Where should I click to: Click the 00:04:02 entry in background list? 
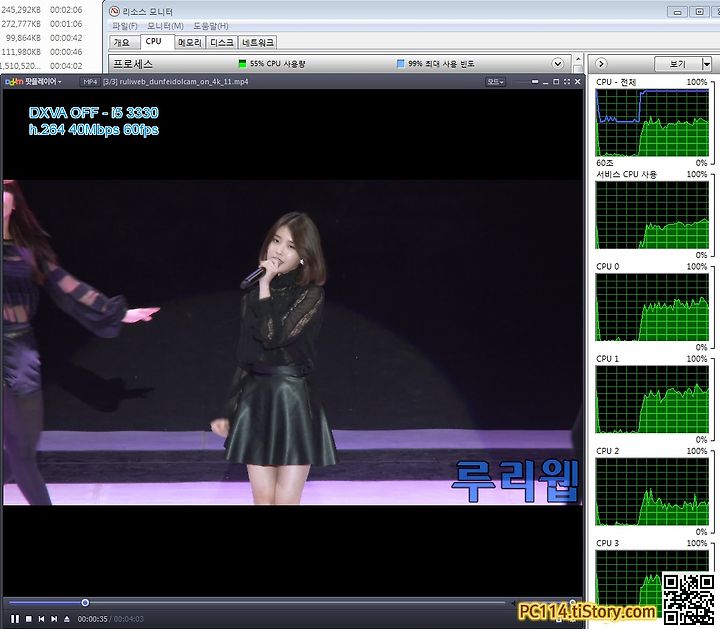[66, 66]
